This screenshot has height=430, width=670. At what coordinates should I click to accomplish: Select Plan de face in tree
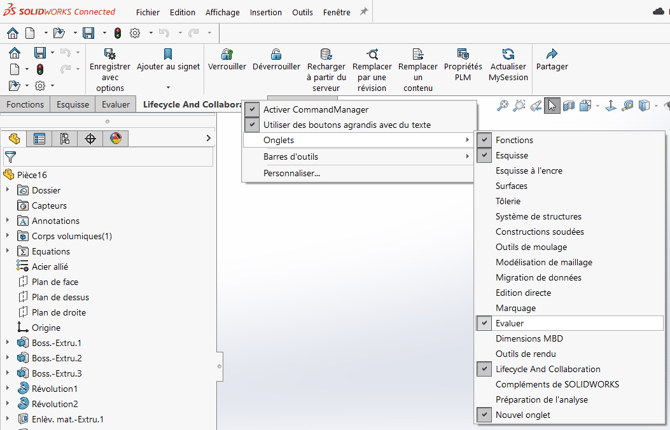(x=55, y=282)
